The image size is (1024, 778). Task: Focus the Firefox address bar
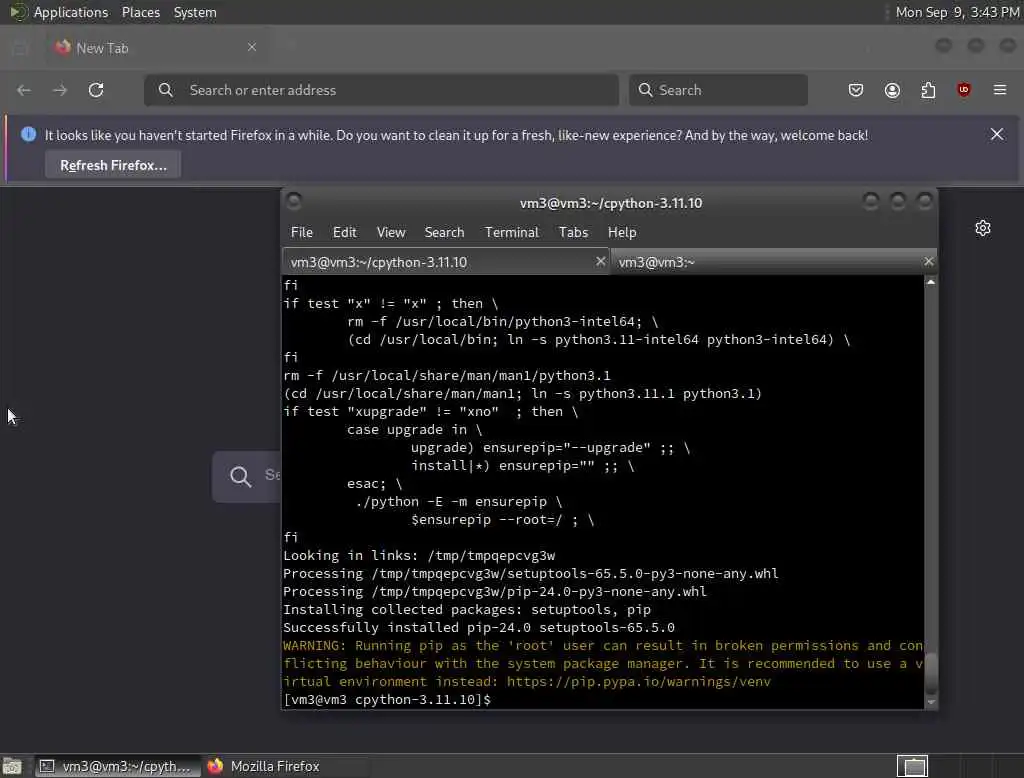pyautogui.click(x=381, y=90)
